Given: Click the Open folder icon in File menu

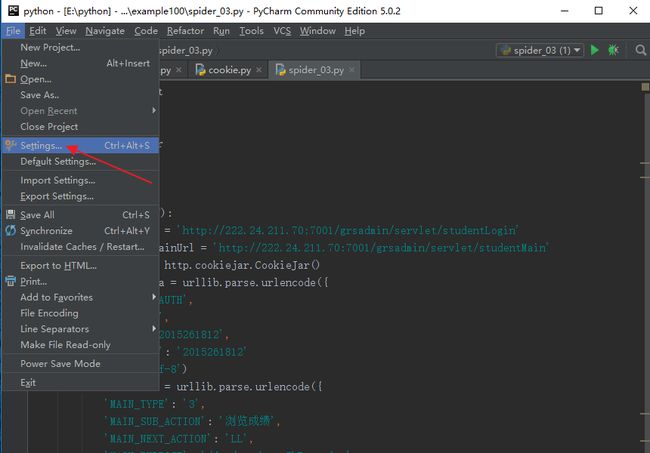Looking at the screenshot, I should click(x=10, y=79).
